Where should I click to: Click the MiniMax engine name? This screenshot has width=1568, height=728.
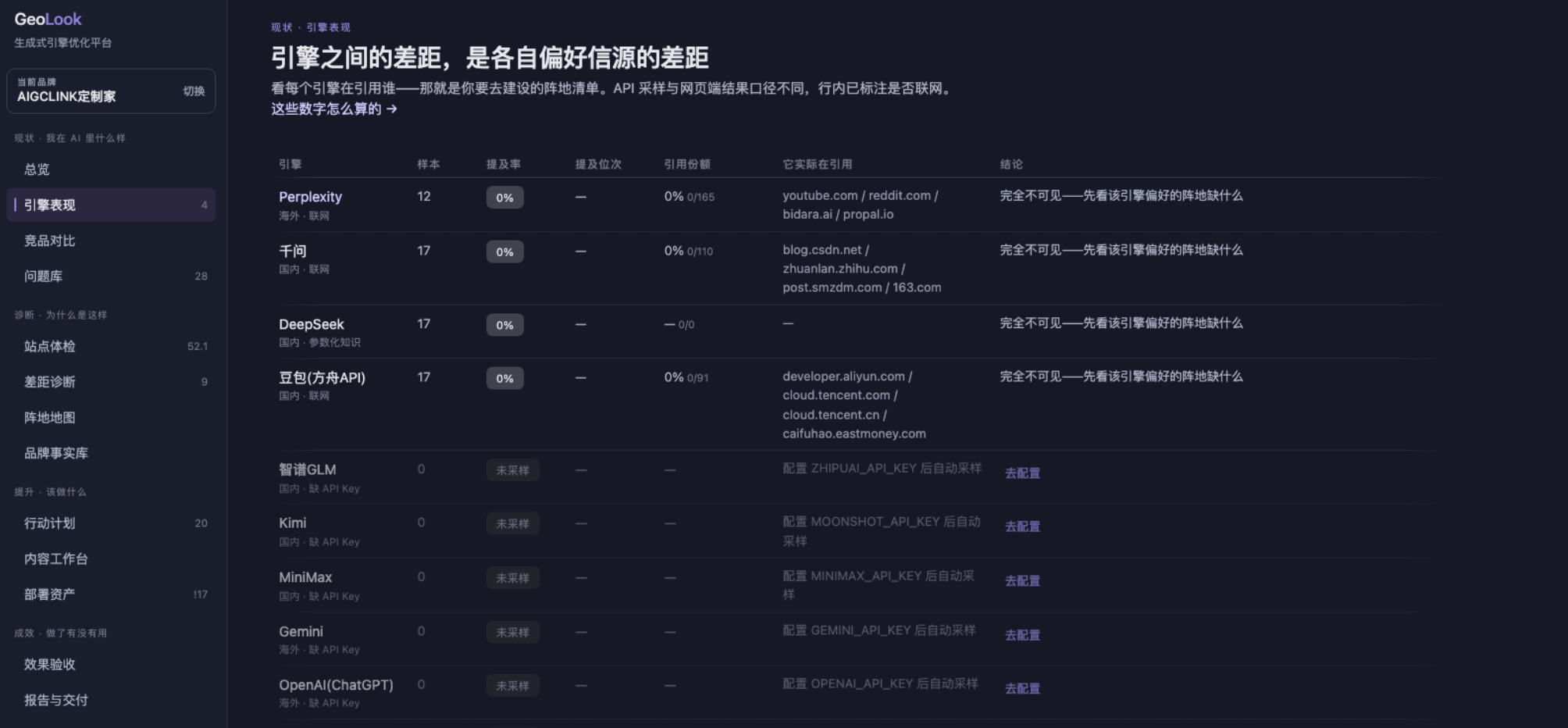[305, 577]
